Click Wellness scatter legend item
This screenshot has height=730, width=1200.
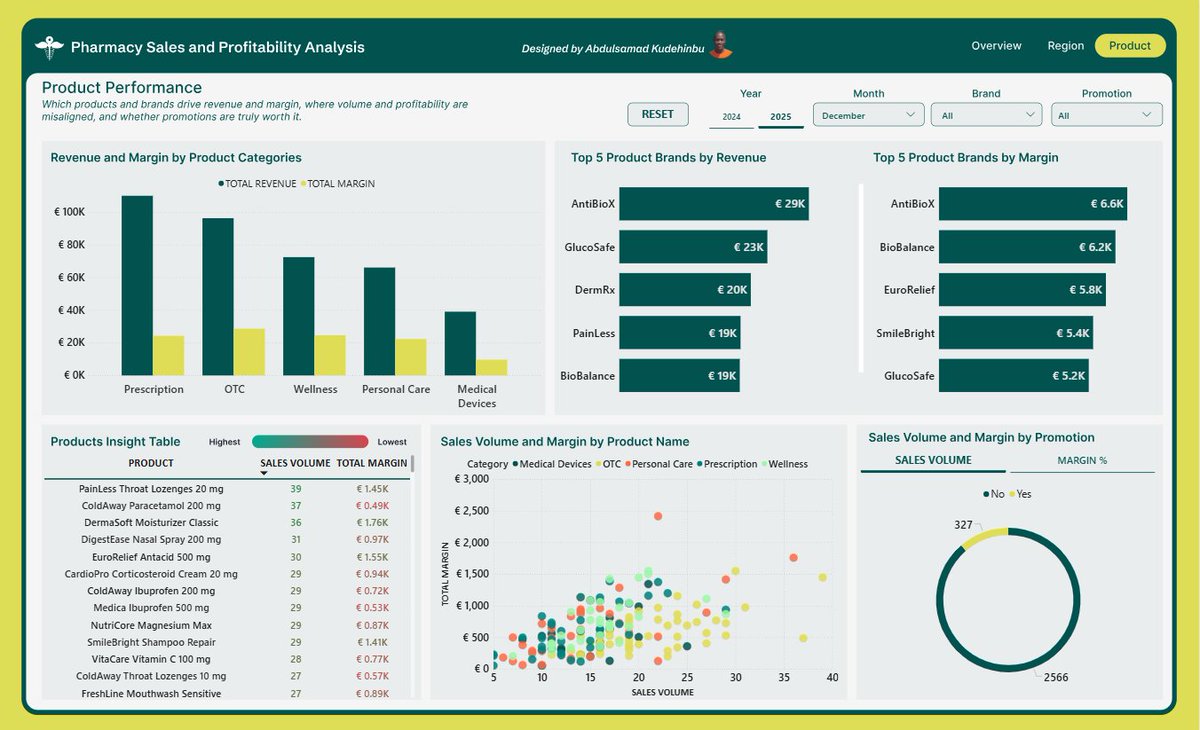[x=785, y=464]
